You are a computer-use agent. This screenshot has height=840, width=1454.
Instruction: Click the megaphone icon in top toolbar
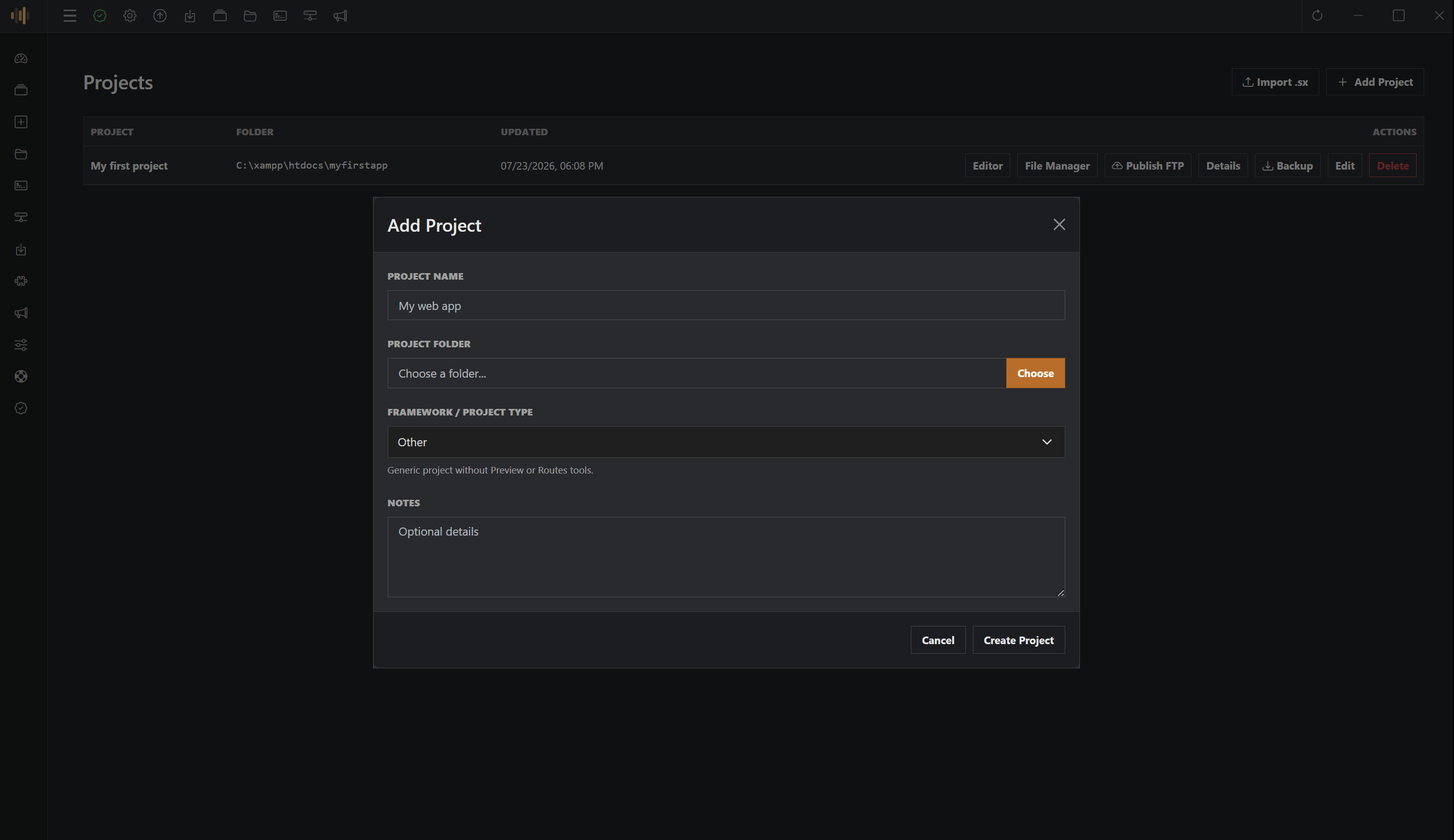pyautogui.click(x=340, y=16)
